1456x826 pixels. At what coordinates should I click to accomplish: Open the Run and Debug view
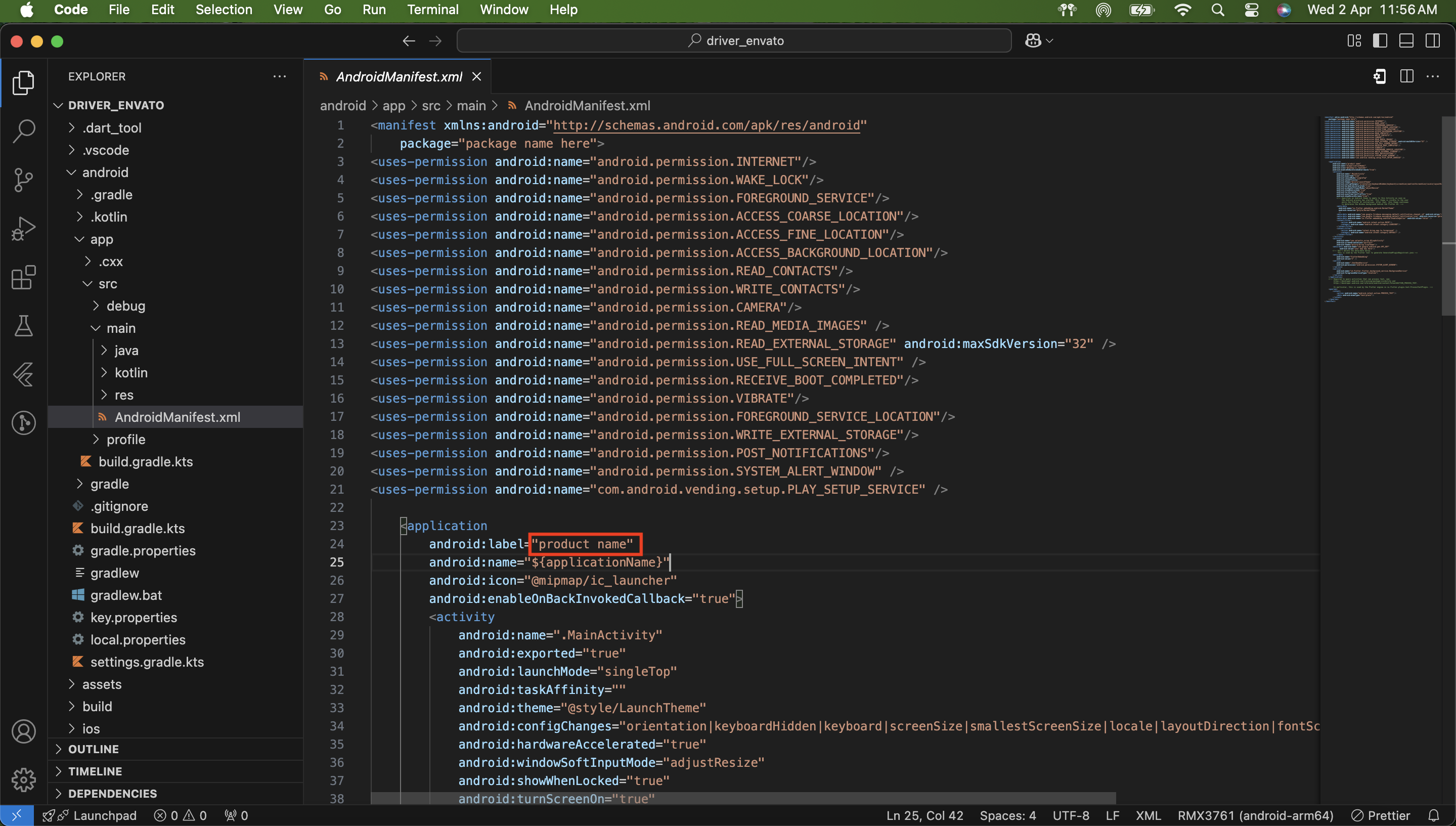pyautogui.click(x=23, y=229)
